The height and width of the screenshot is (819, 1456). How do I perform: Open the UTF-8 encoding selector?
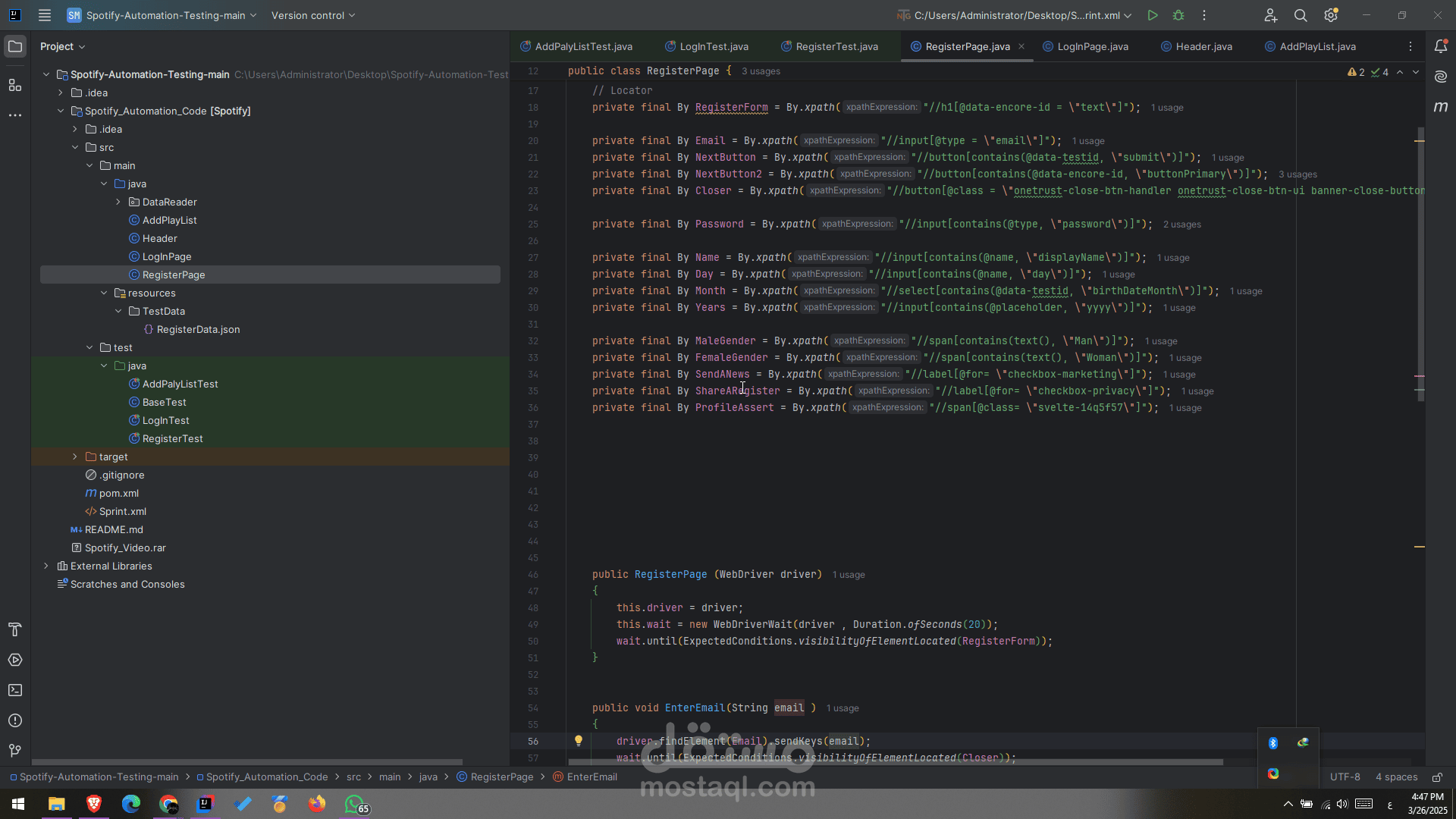(1345, 777)
